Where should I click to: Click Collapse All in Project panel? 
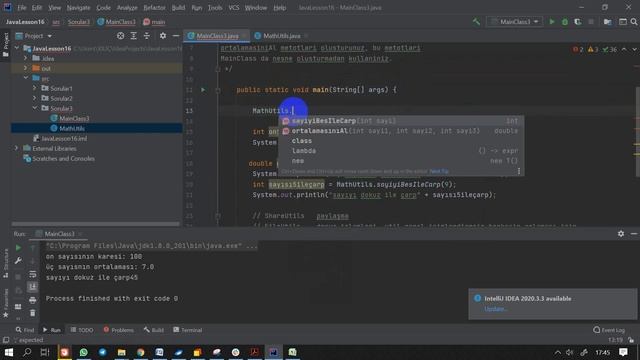(x=147, y=36)
